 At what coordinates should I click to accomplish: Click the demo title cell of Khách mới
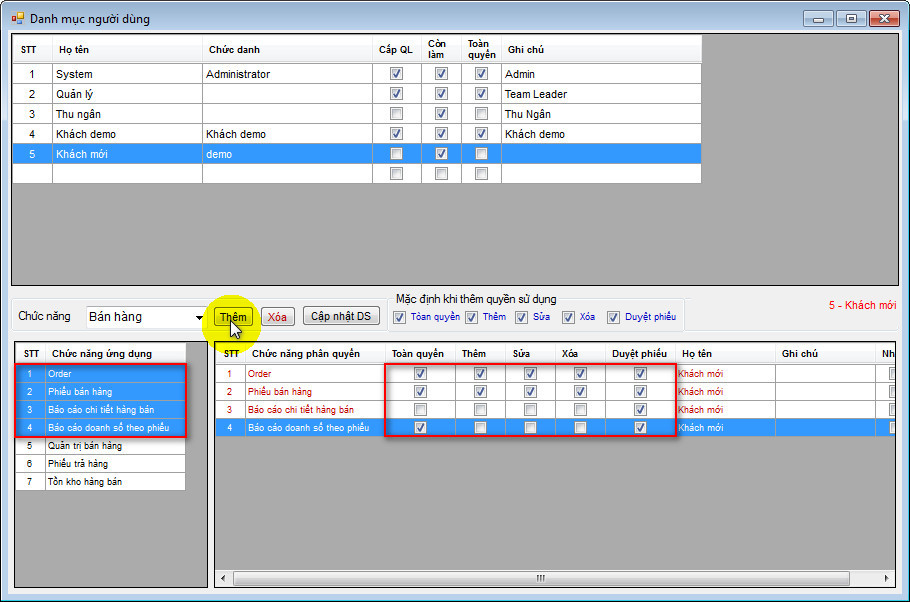(287, 154)
